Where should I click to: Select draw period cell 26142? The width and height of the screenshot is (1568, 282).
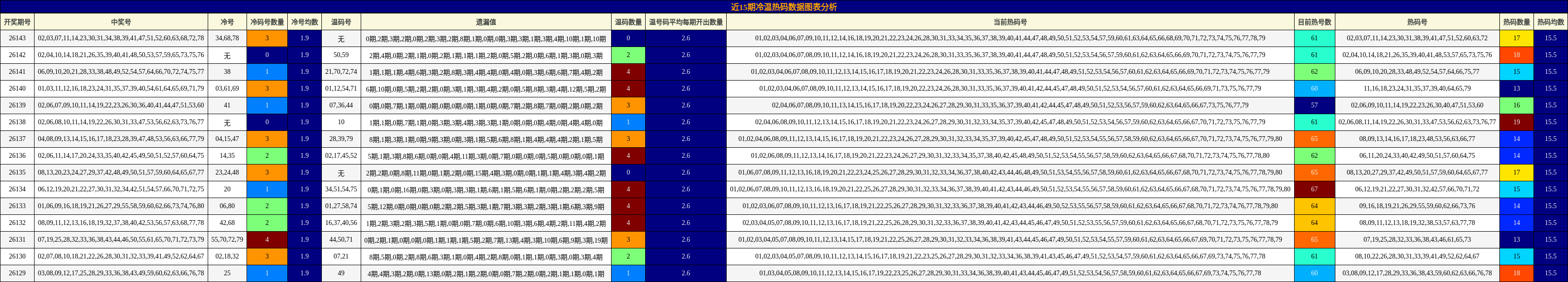click(17, 55)
